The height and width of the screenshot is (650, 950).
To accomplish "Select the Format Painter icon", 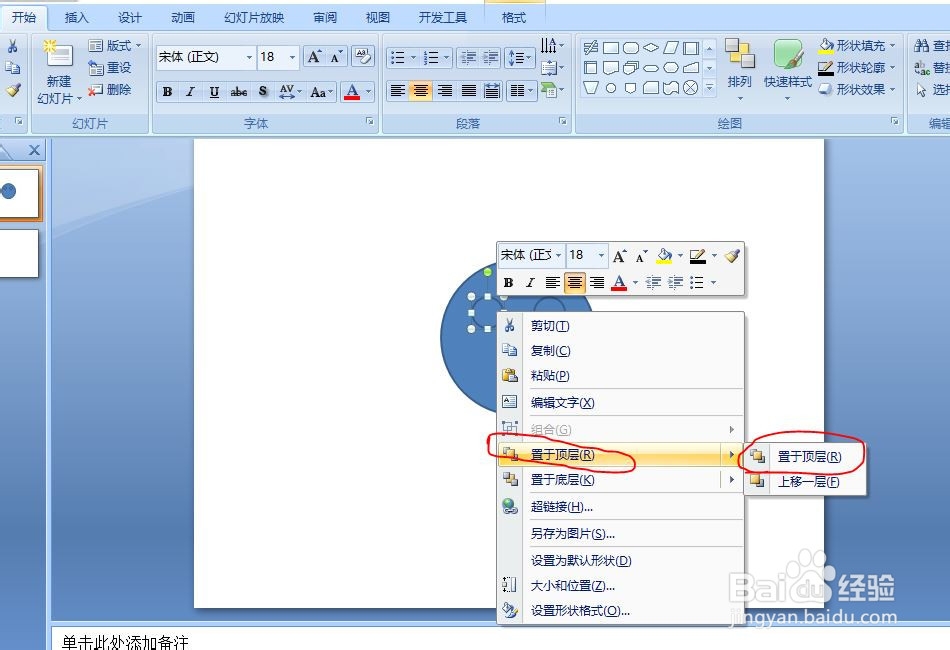I will [x=12, y=87].
